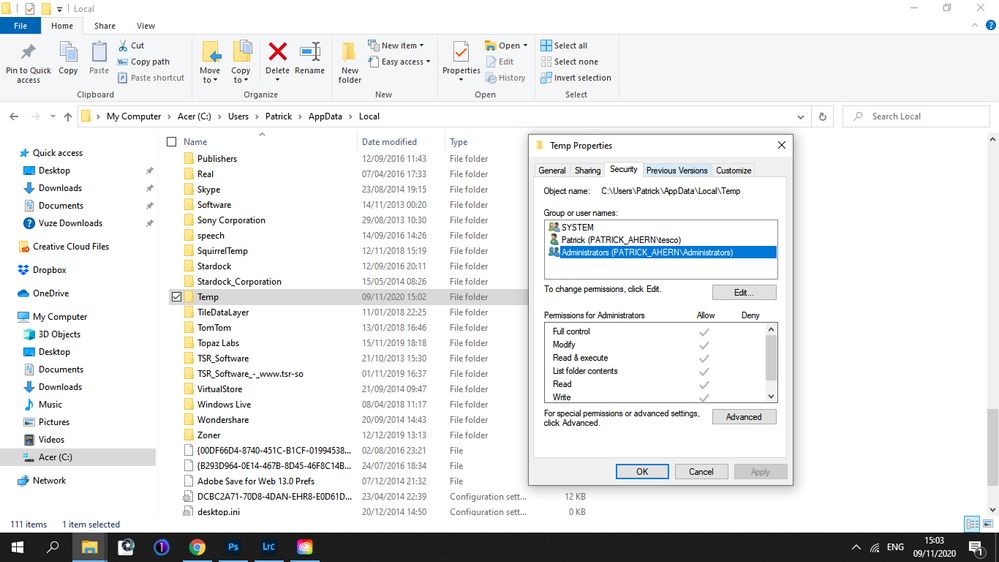Select Patrick (PATRICK_AHERN\tesco) user entry
Viewport: 999px width, 562px height.
click(661, 240)
